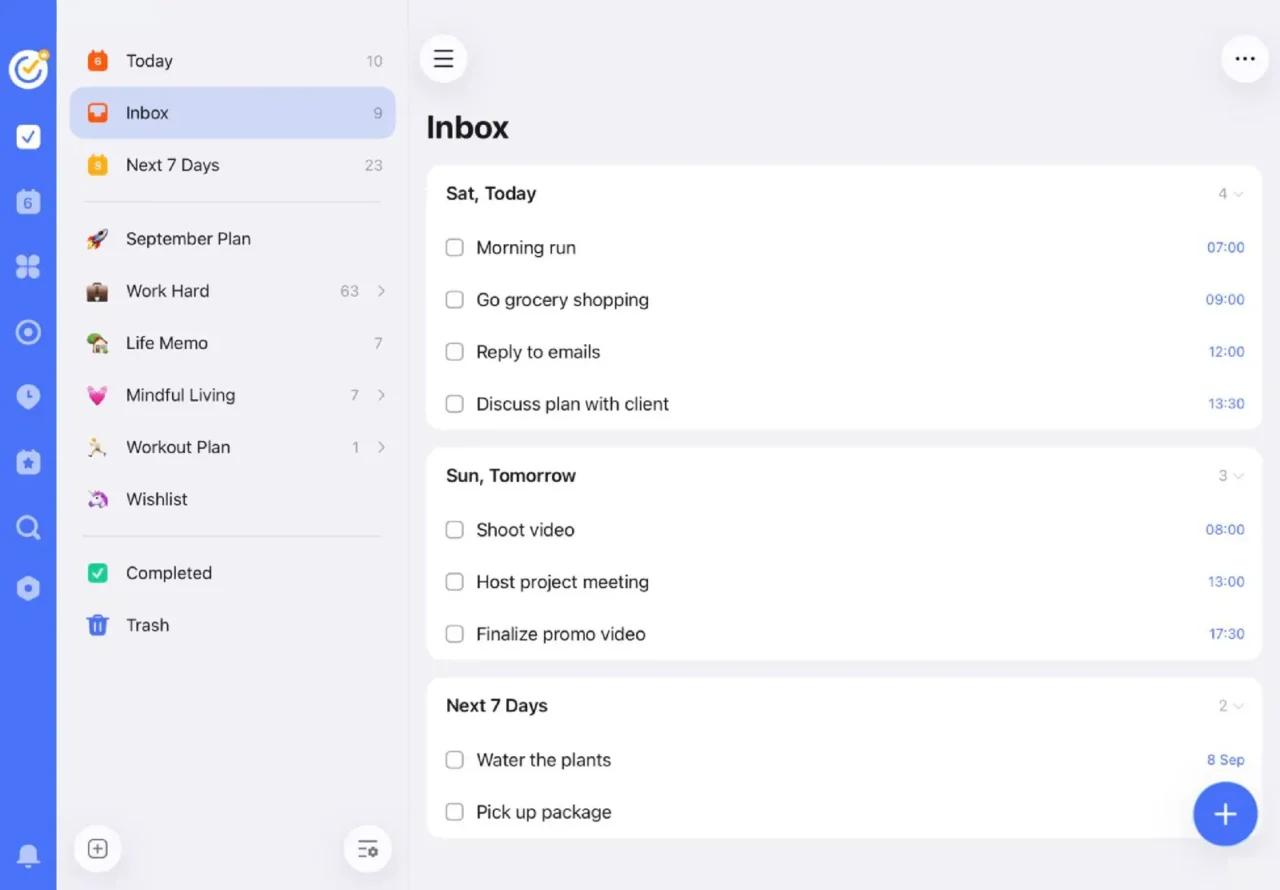Open the Life Memo list label

click(167, 343)
